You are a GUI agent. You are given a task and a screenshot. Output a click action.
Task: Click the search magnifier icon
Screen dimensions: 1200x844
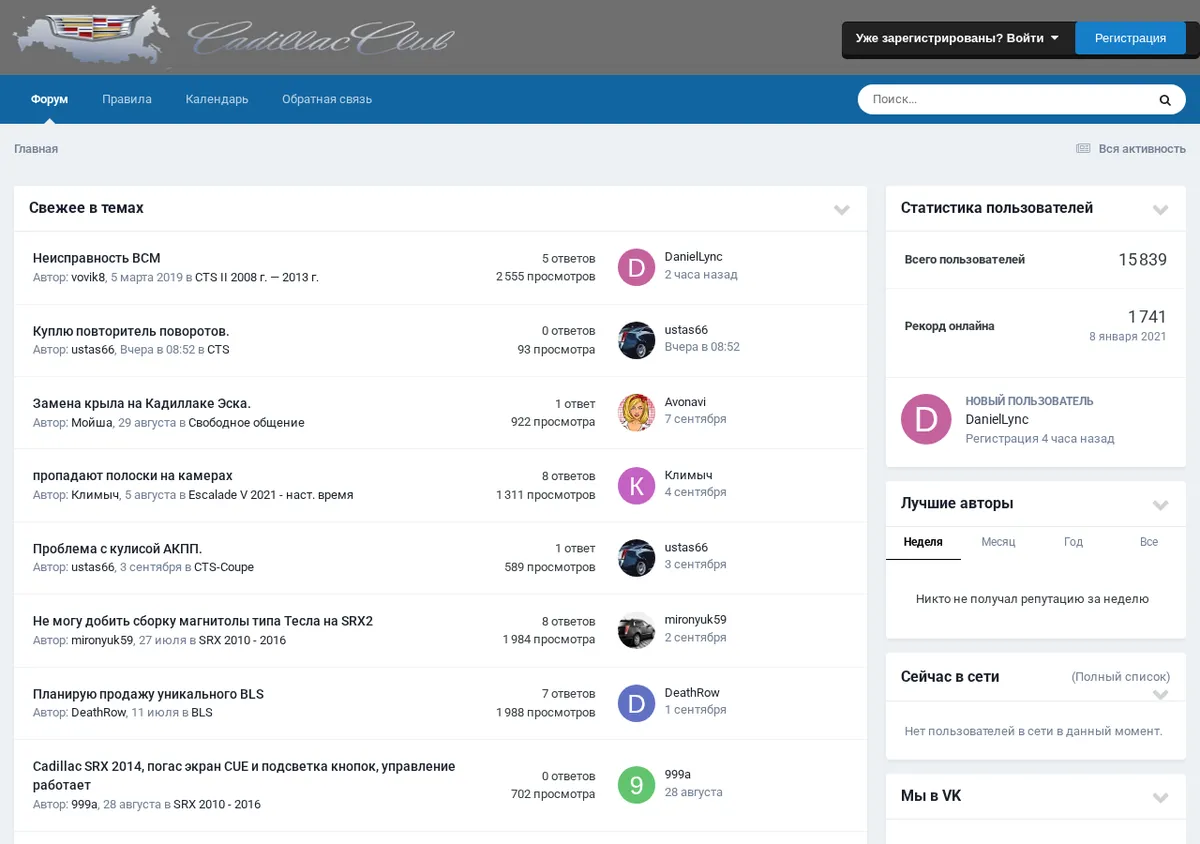point(1164,100)
